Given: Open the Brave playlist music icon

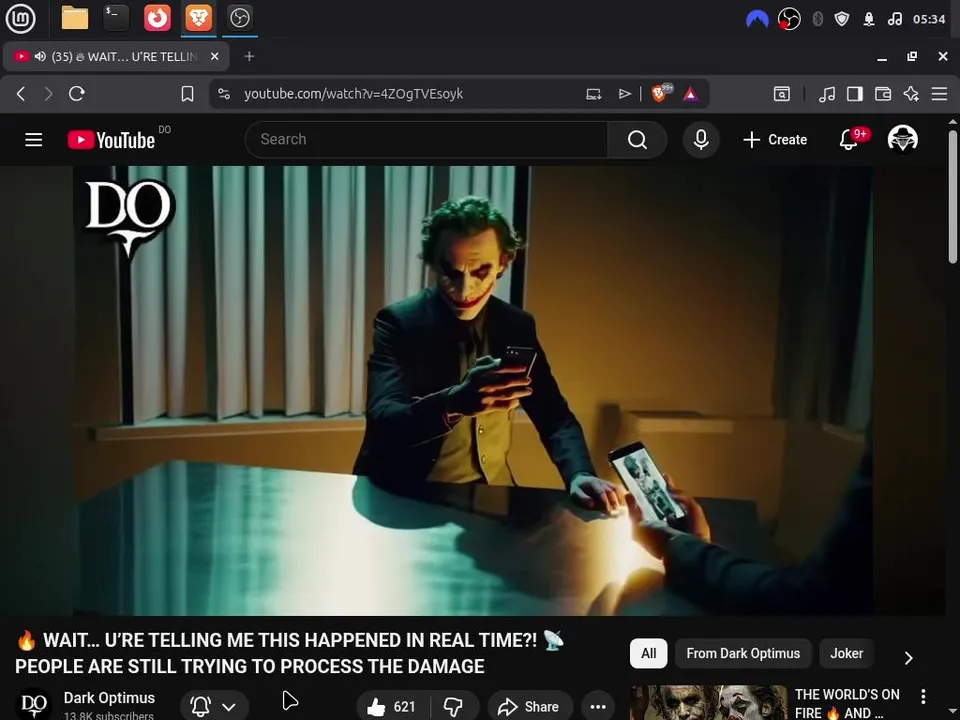Looking at the screenshot, I should point(827,94).
